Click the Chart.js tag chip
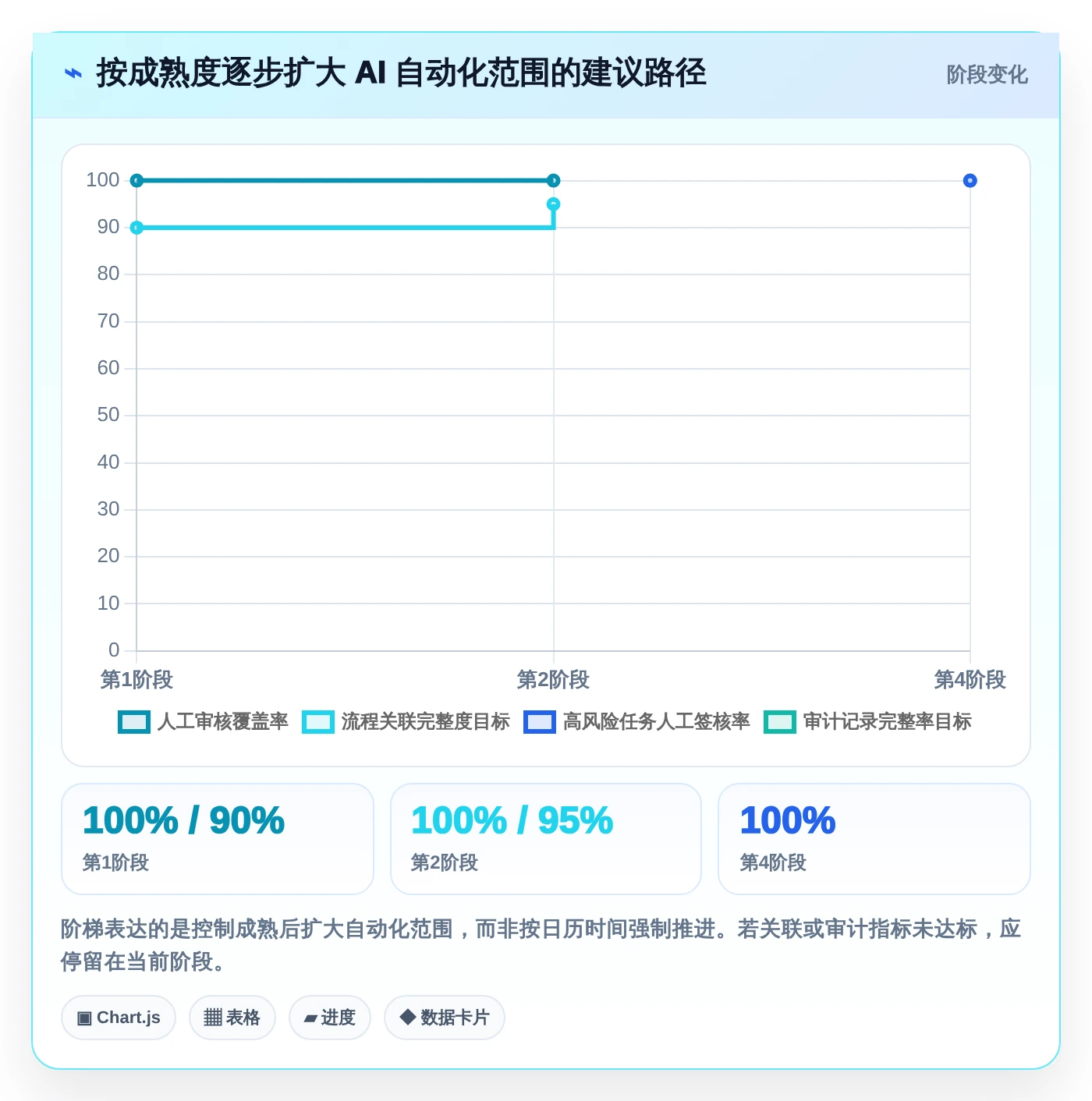The image size is (1092, 1101). (119, 1018)
